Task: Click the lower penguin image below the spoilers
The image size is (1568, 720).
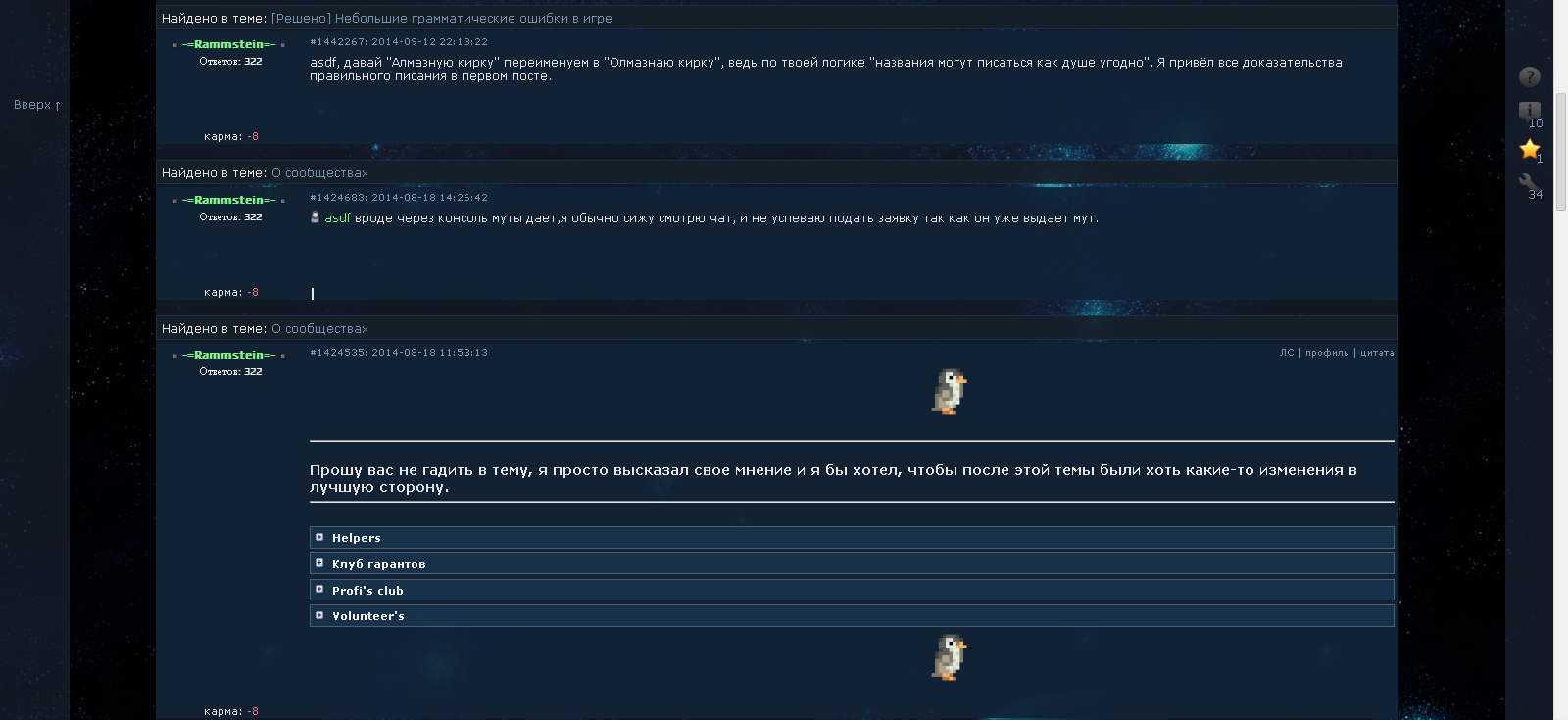Action: [949, 656]
